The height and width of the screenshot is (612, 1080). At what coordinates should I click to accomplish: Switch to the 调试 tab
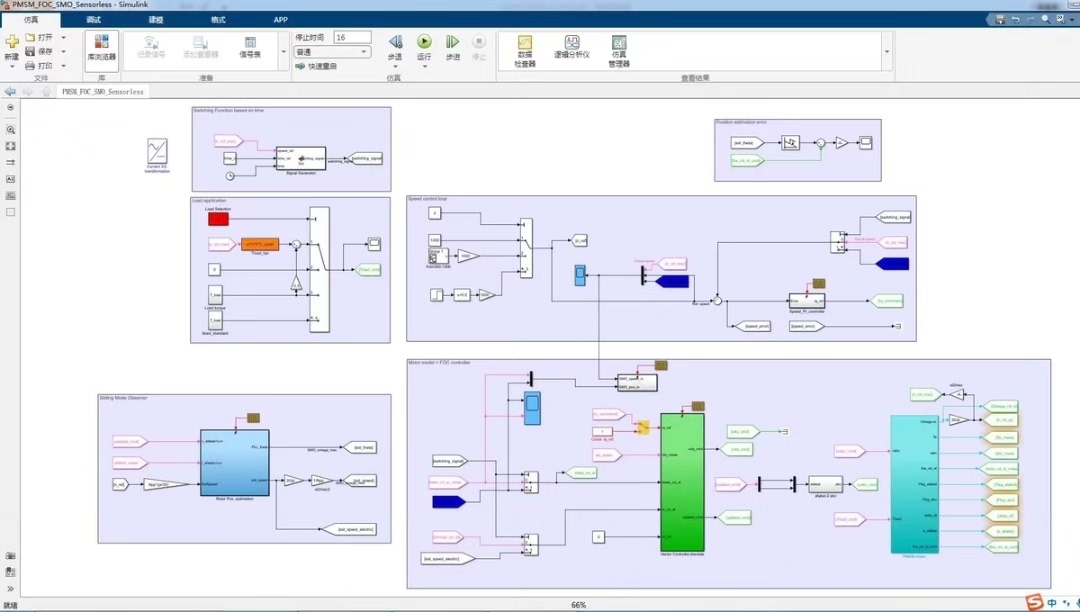tap(94, 20)
